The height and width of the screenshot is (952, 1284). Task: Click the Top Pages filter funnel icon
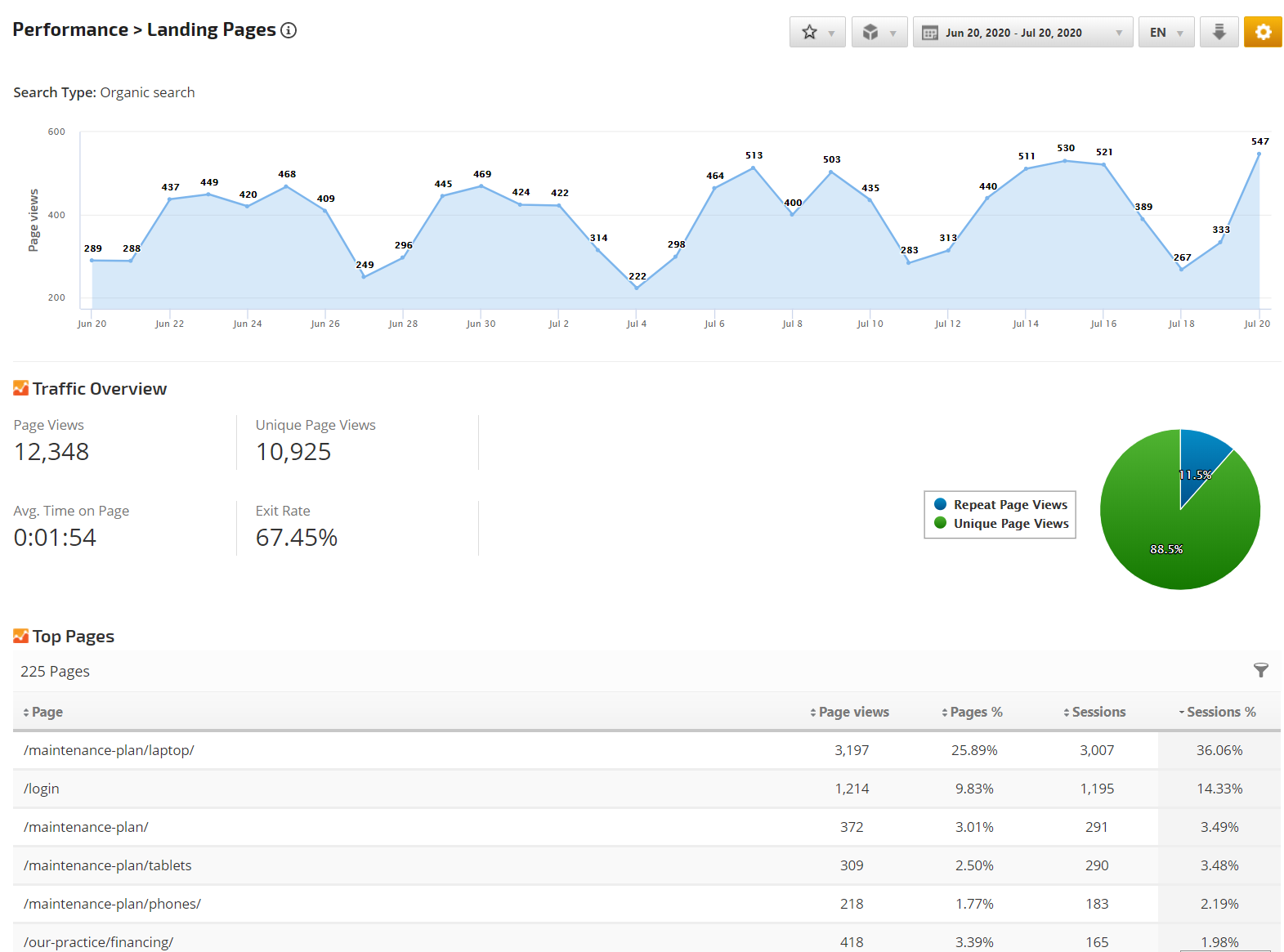click(1261, 671)
